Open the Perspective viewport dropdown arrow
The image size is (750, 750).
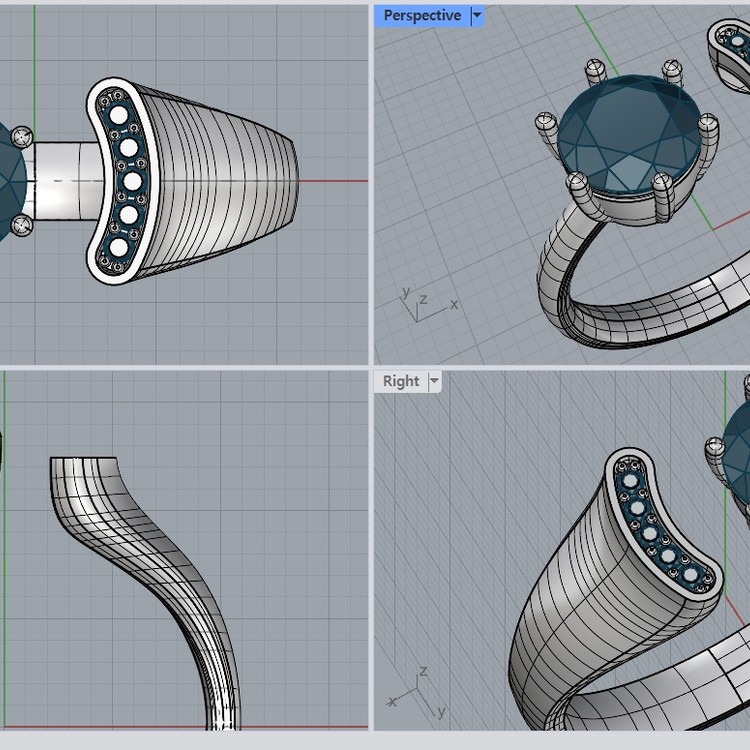pos(477,16)
